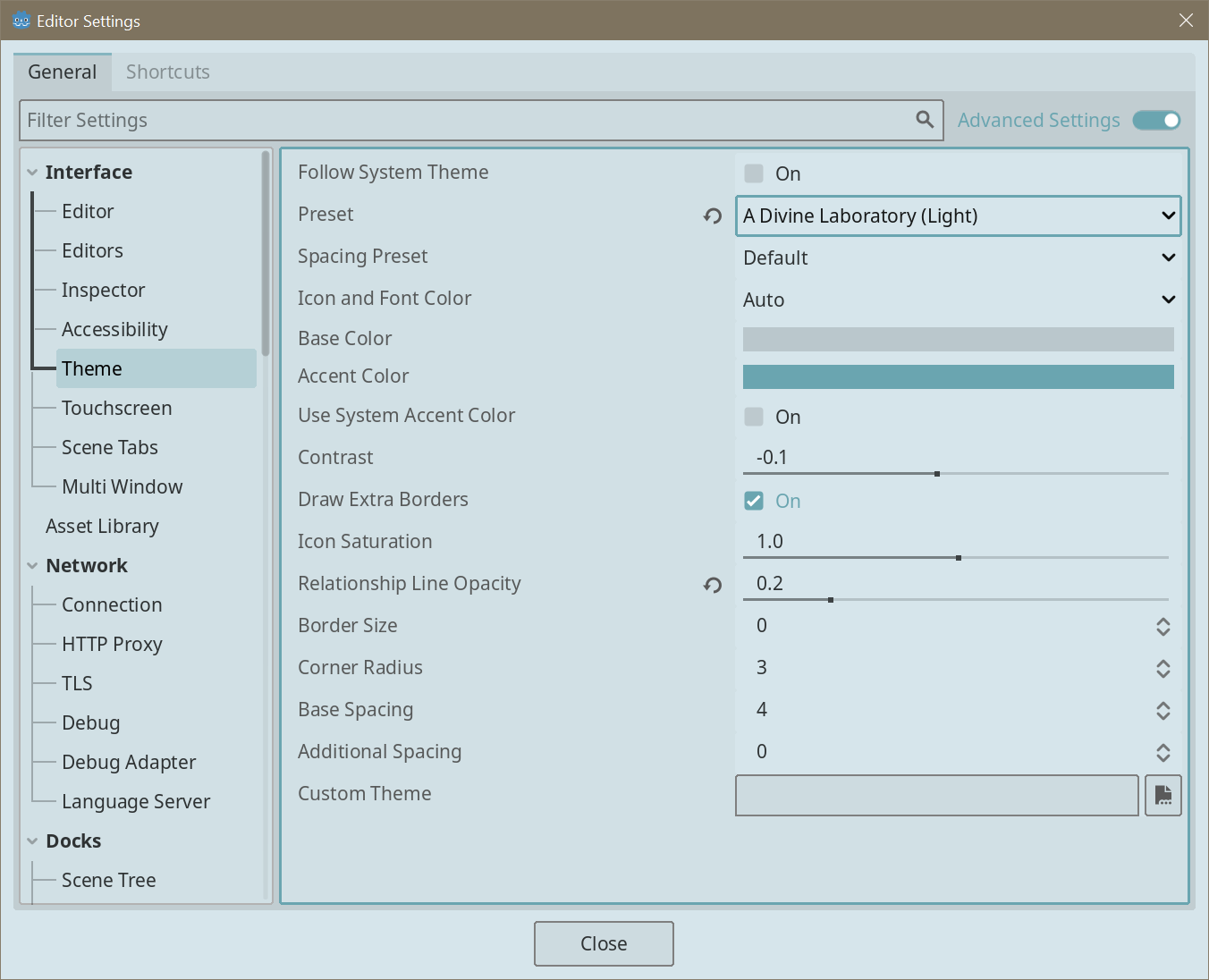
Task: Select Theme category
Action: [x=156, y=368]
